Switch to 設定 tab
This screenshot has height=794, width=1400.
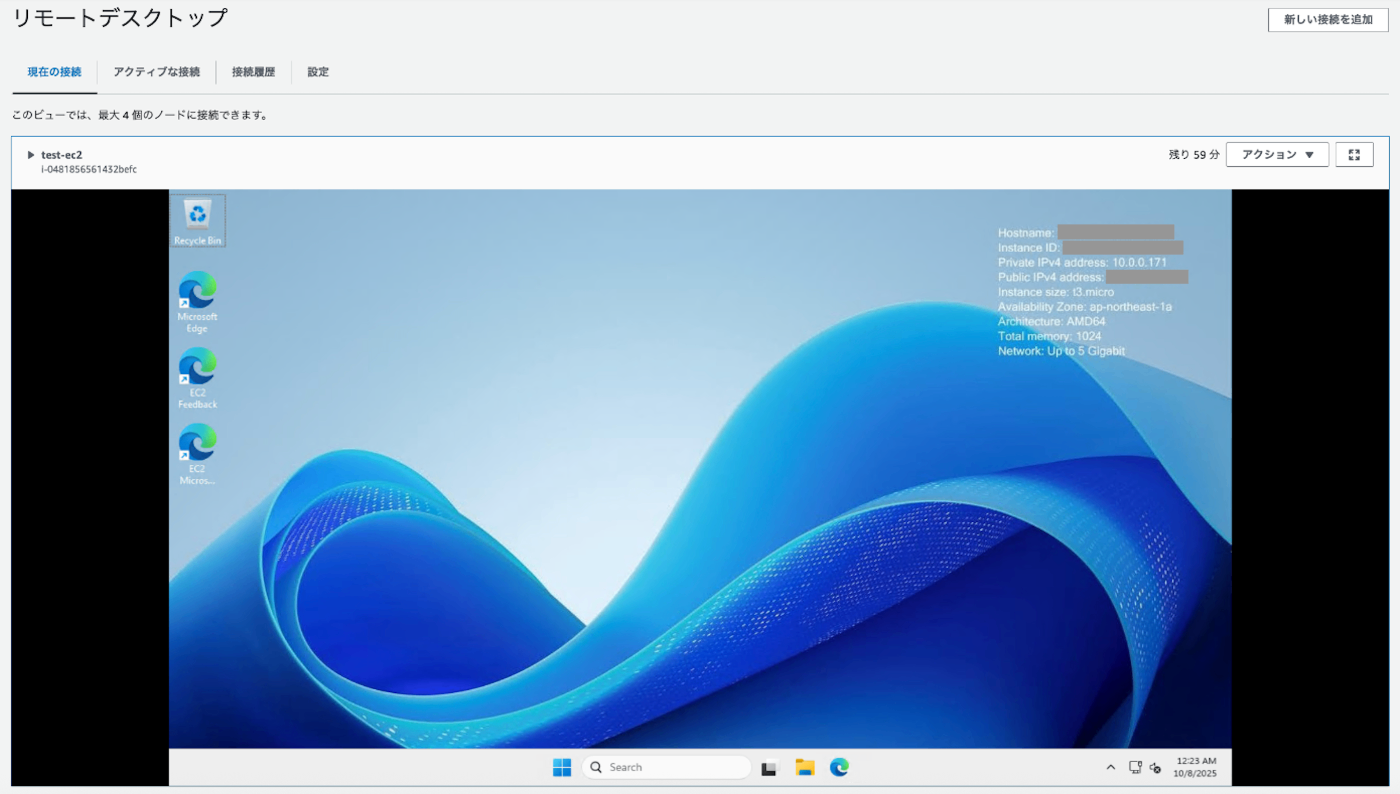(318, 72)
